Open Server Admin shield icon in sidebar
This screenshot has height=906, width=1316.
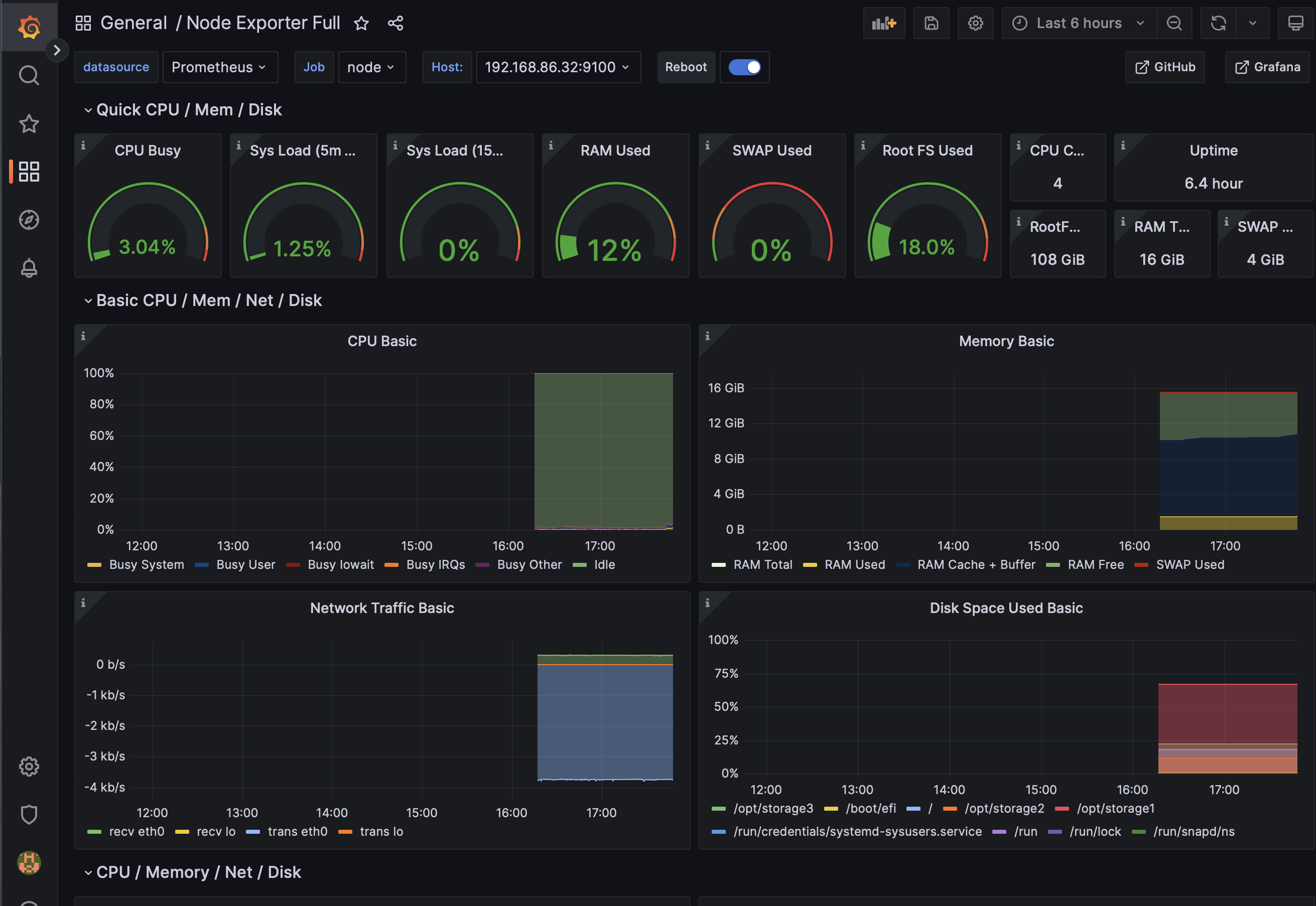pos(29,815)
